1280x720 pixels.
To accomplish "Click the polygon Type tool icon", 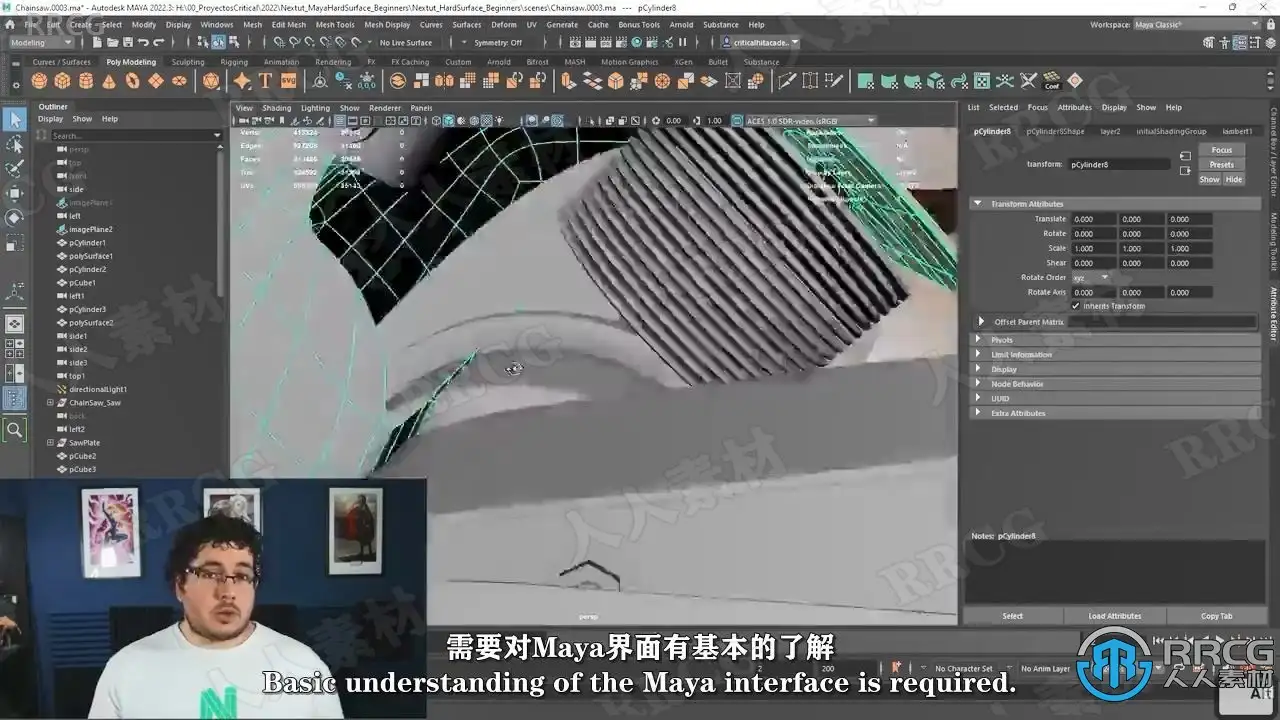I will 265,81.
